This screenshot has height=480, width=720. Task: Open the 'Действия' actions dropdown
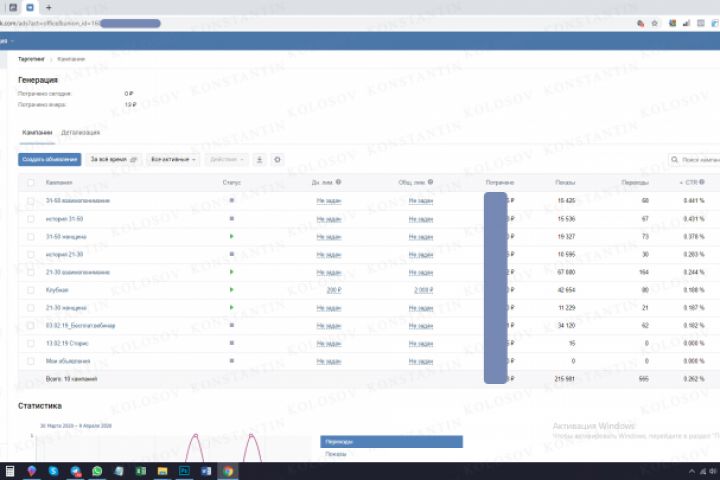(x=226, y=159)
